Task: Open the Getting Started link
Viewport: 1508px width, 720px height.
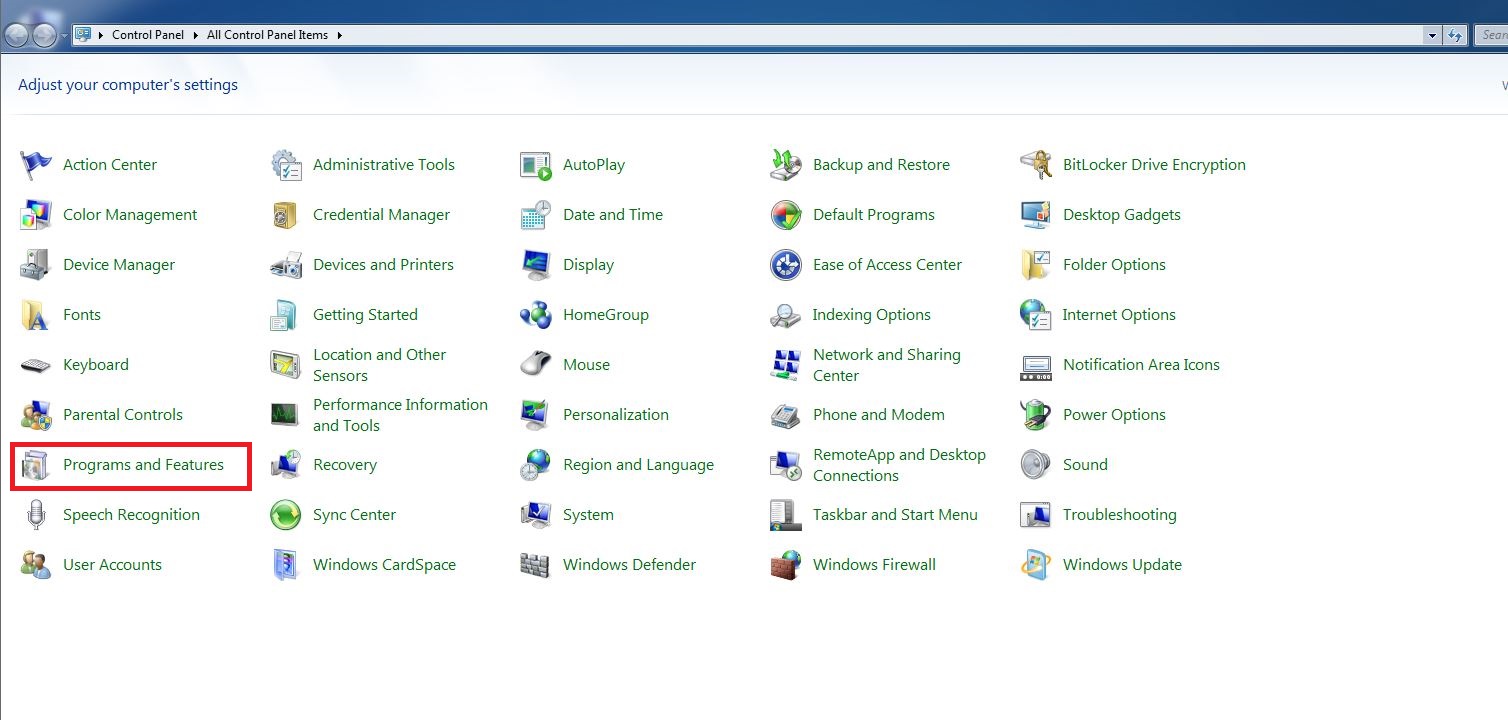Action: tap(365, 315)
